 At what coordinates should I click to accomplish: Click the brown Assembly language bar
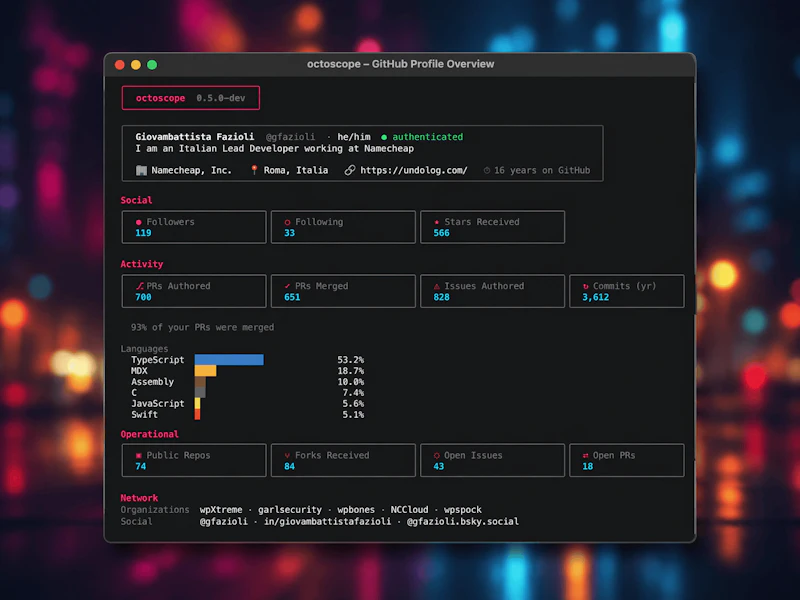pyautogui.click(x=200, y=382)
